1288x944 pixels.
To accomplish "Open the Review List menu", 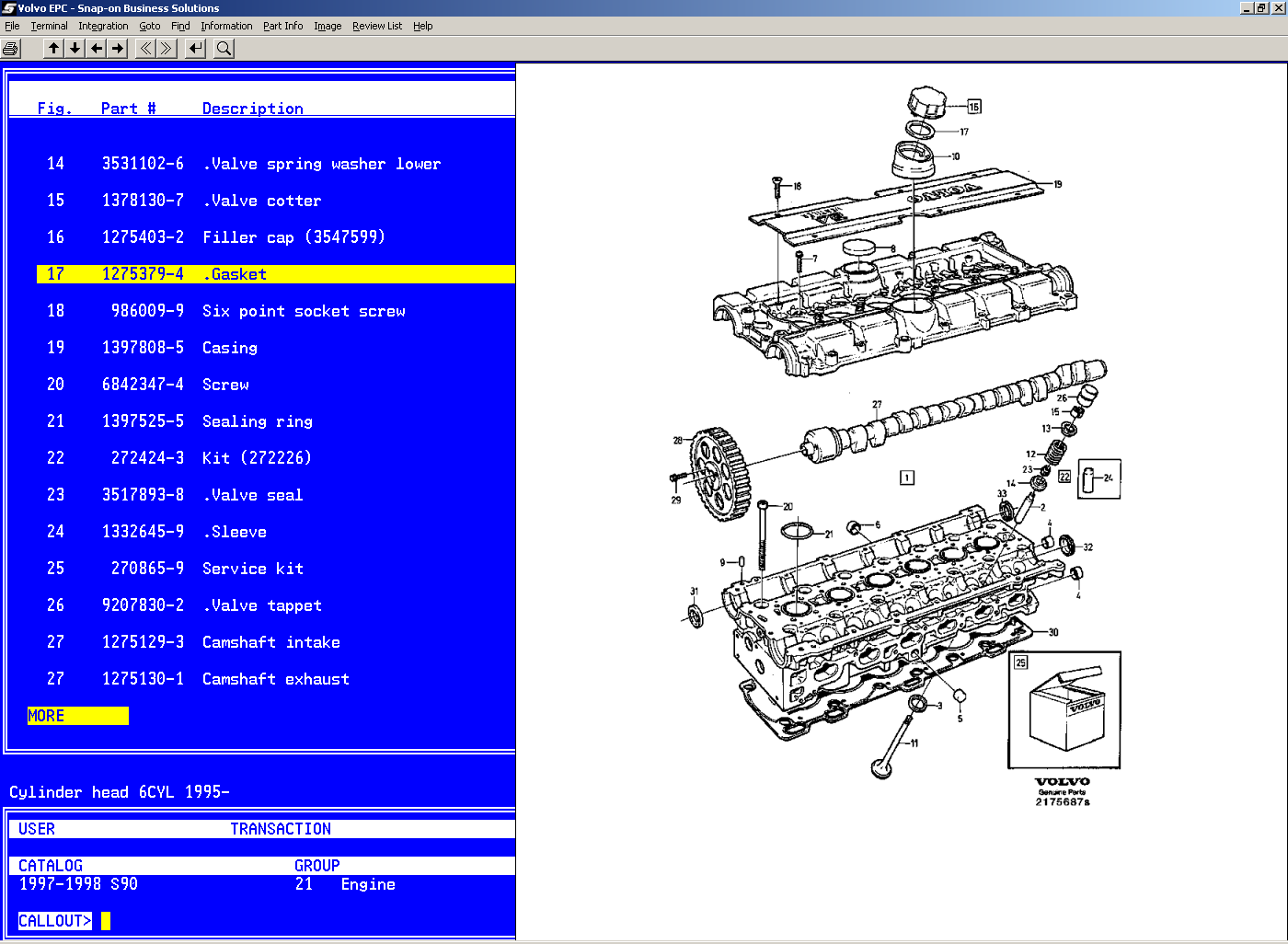I will (x=376, y=26).
